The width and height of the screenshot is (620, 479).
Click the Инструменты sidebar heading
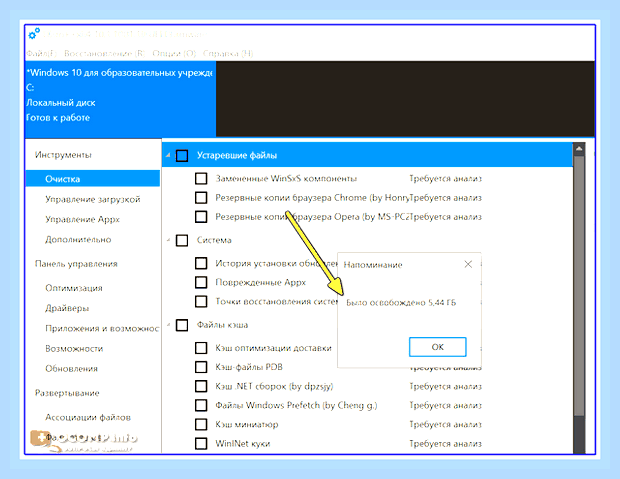tap(63, 155)
